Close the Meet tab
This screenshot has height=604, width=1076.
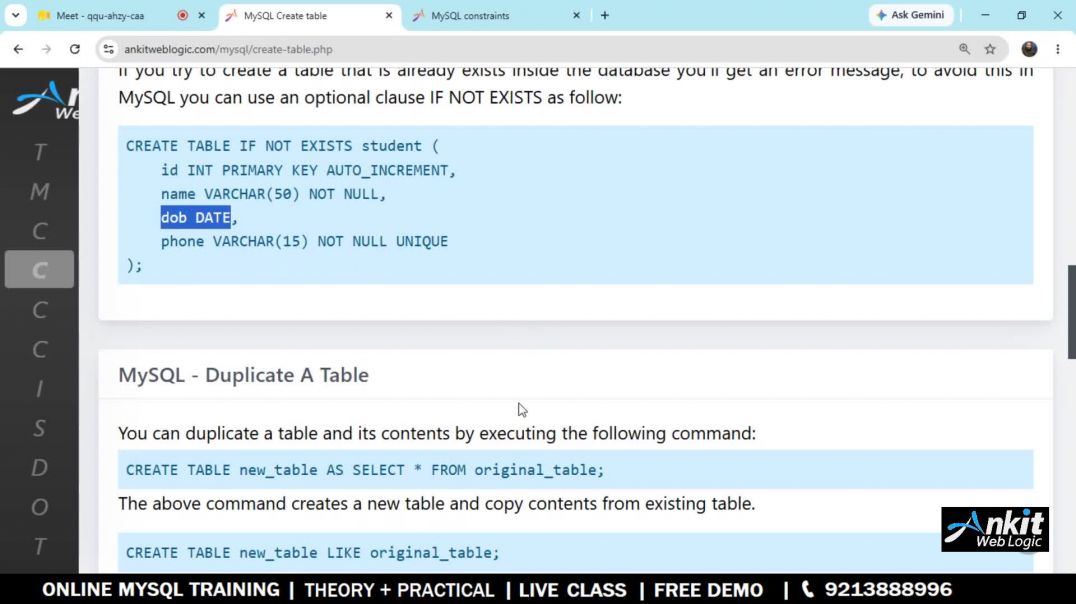pyautogui.click(x=202, y=15)
